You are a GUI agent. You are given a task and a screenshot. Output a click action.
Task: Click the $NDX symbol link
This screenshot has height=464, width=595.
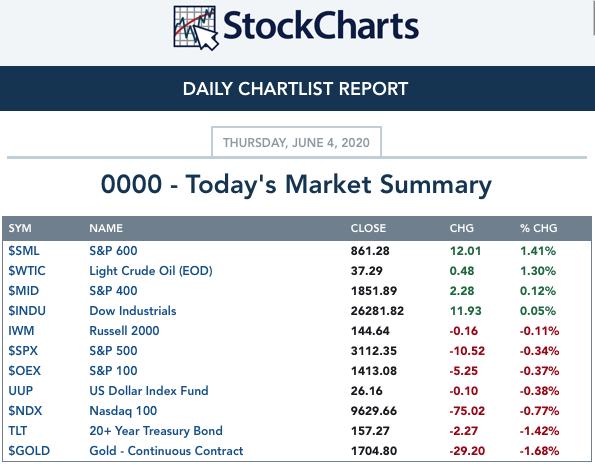pos(25,411)
